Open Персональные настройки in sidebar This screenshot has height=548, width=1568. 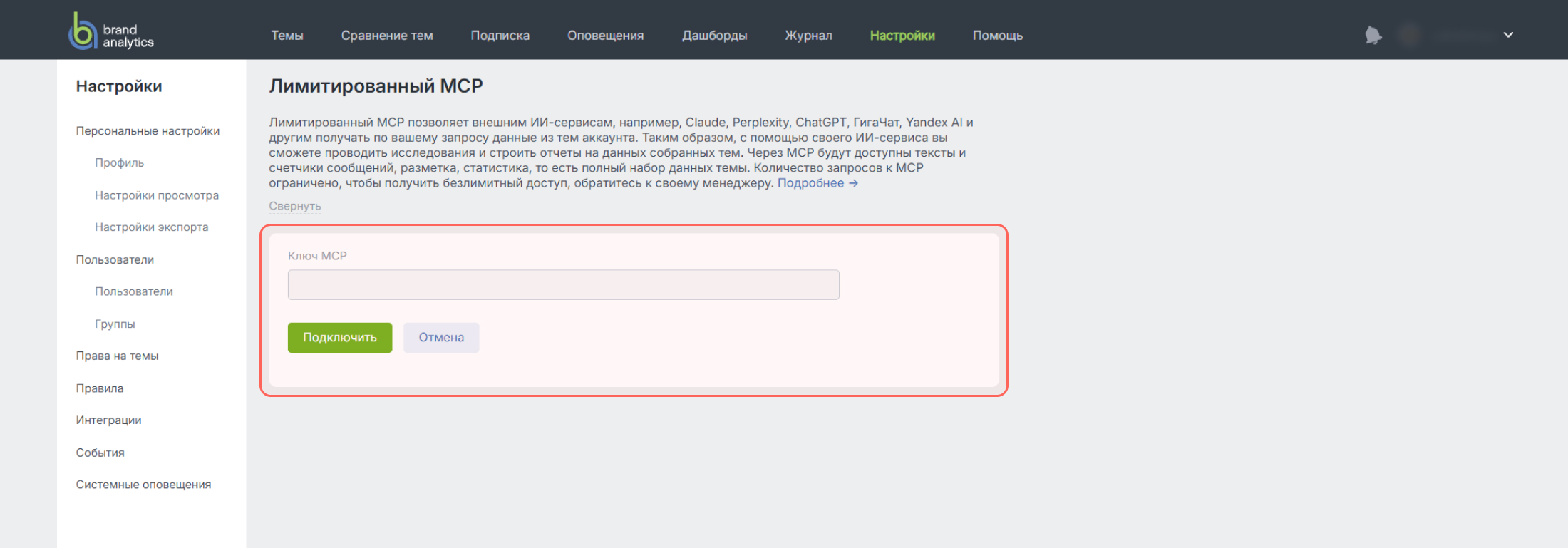[x=148, y=131]
